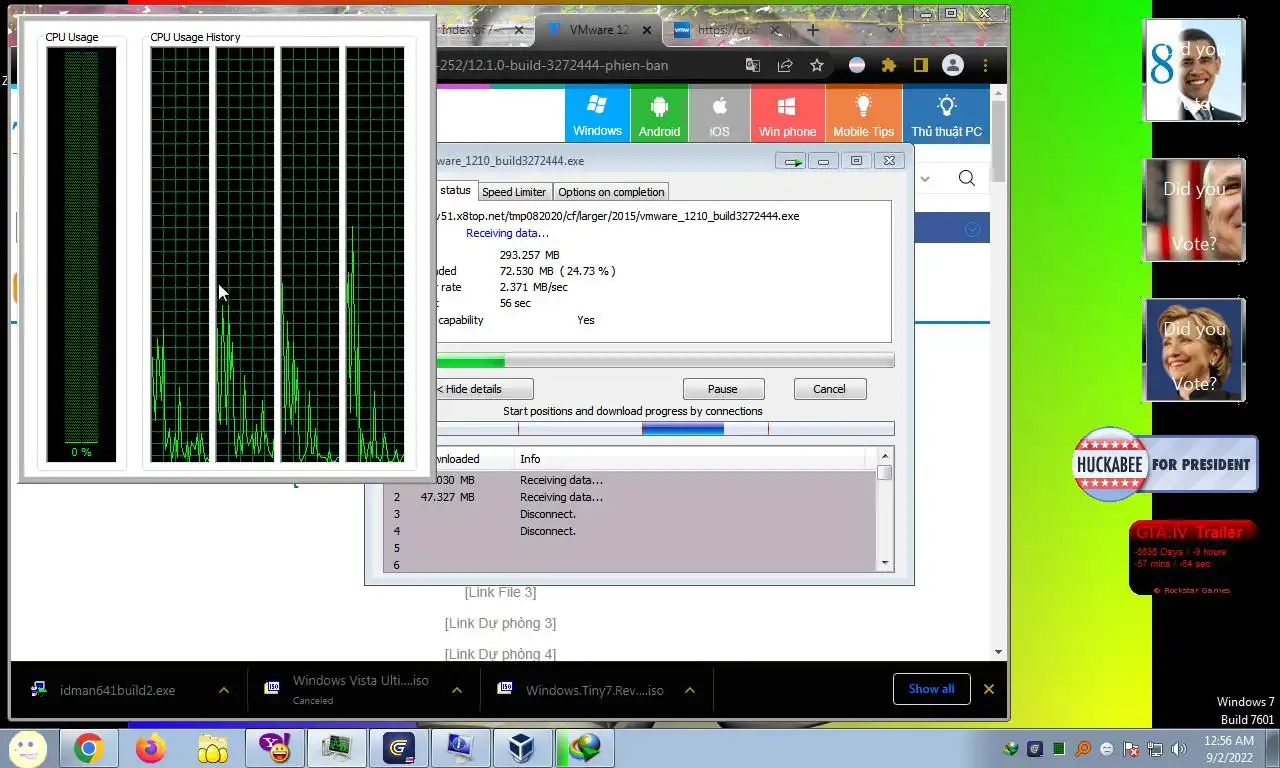This screenshot has height=768, width=1280.
Task: Open the Link Dự phòng 4 link
Action: [500, 654]
